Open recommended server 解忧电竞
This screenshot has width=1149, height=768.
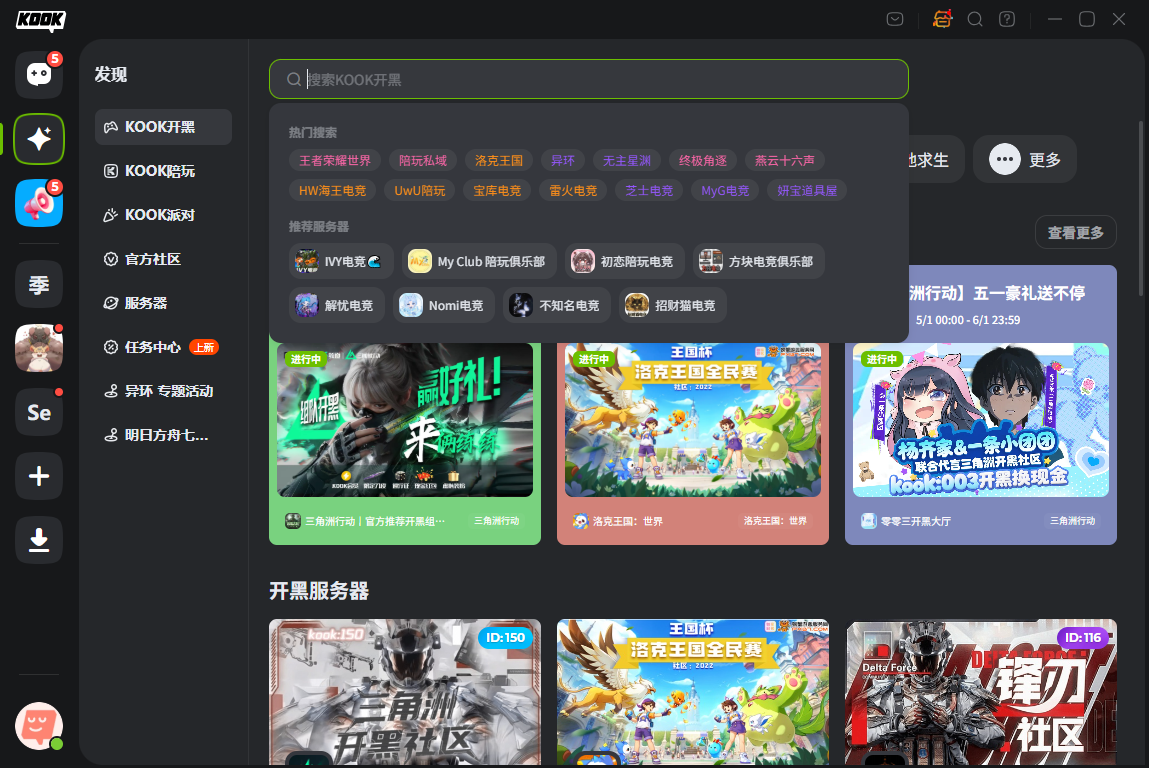click(x=337, y=305)
